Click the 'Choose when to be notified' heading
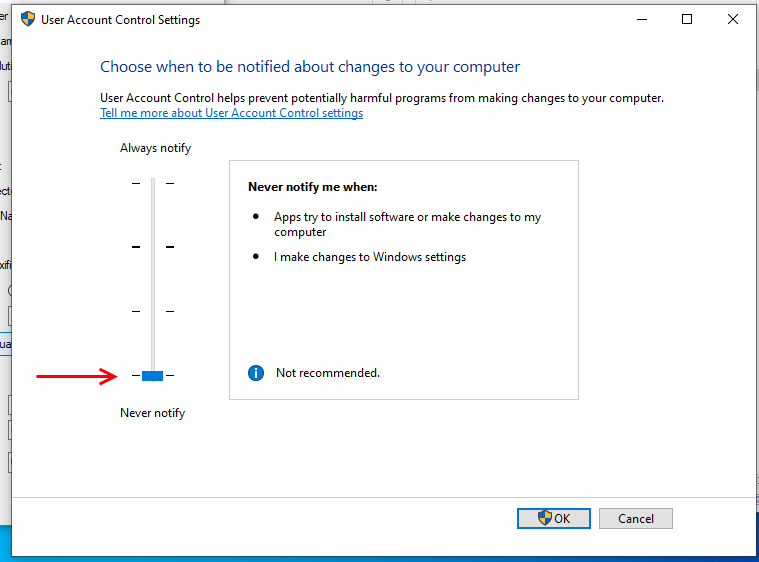 pos(310,67)
